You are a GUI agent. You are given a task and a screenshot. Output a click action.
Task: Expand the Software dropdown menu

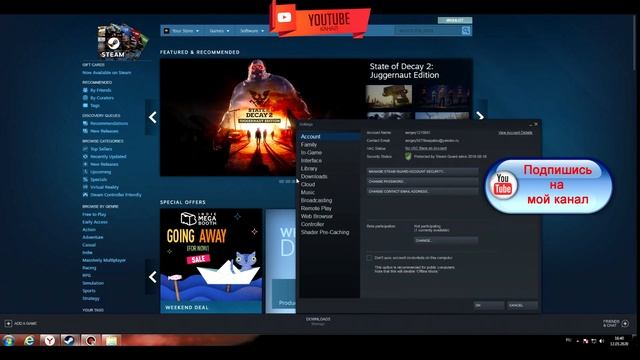pyautogui.click(x=252, y=31)
